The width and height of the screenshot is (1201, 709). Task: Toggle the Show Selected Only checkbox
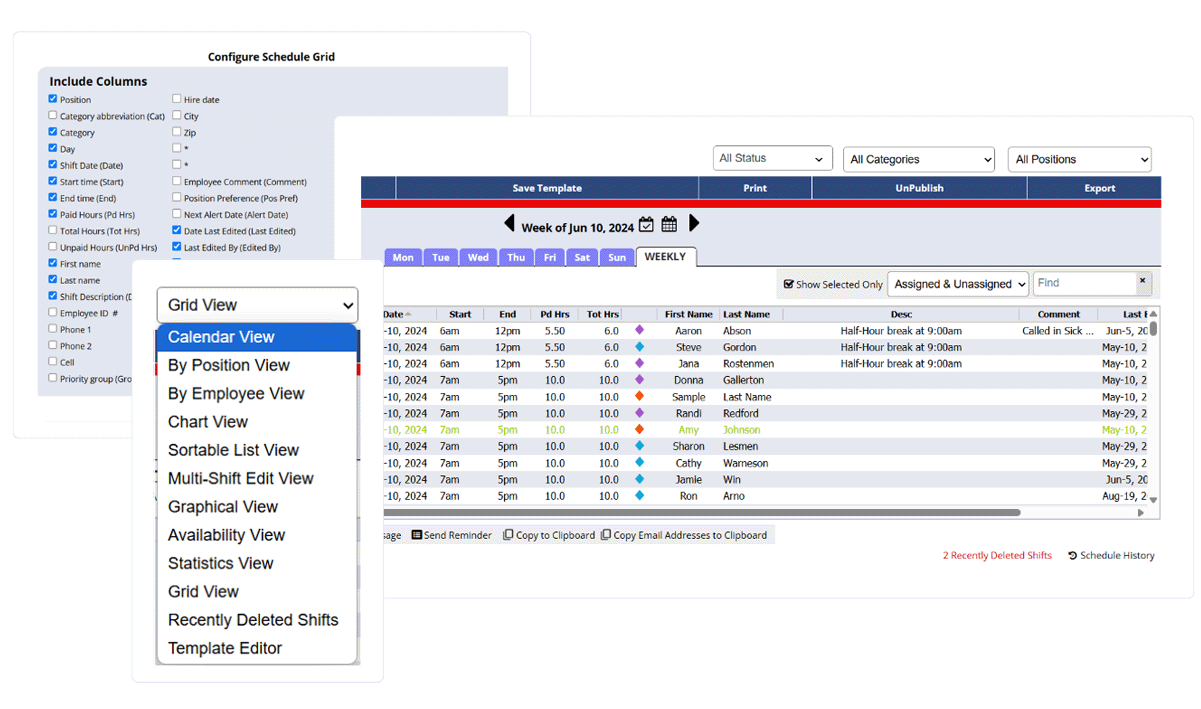coord(789,284)
